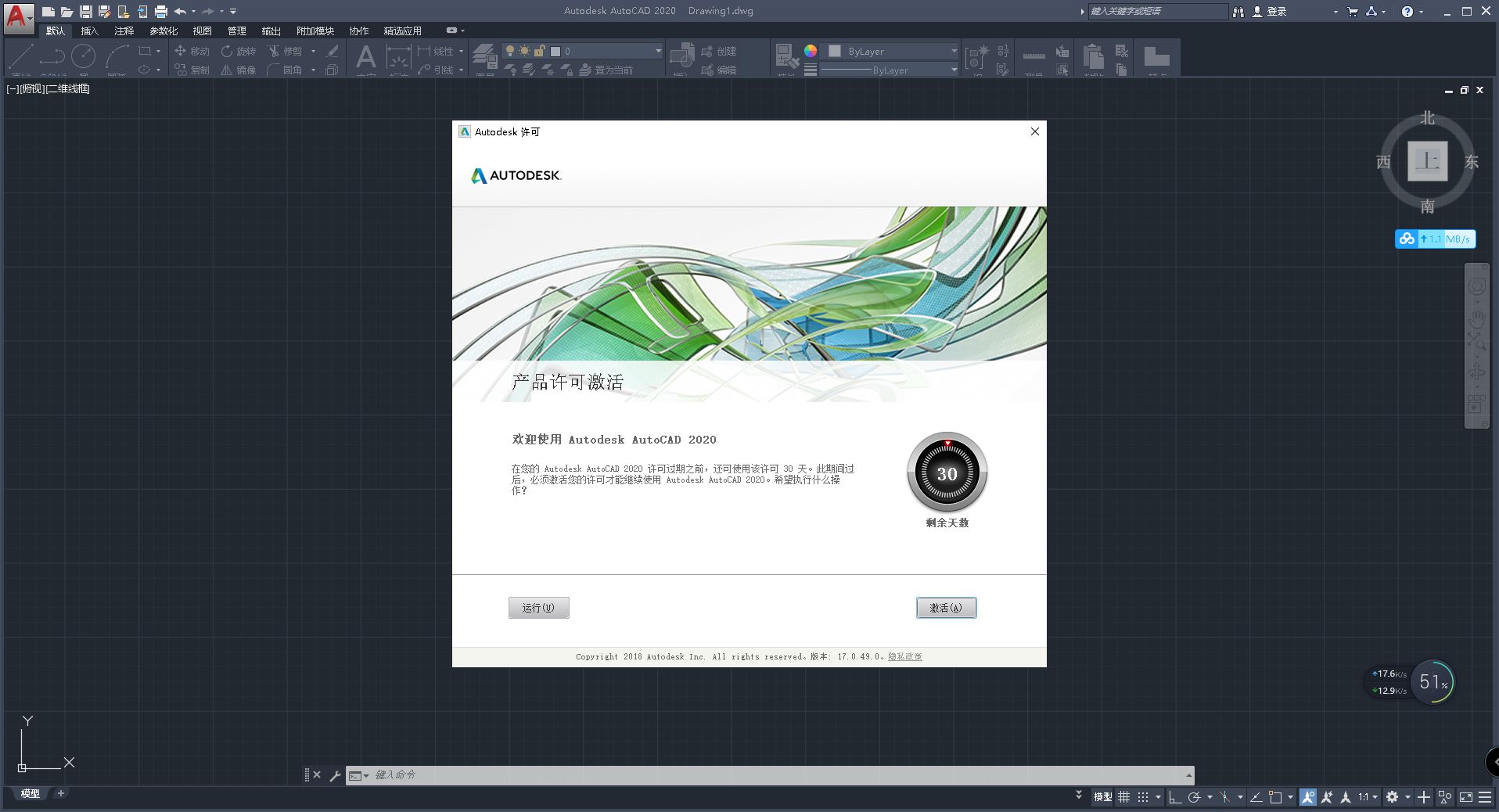This screenshot has width=1499, height=812.
Task: Click the Undo arrow icon
Action: [x=181, y=12]
